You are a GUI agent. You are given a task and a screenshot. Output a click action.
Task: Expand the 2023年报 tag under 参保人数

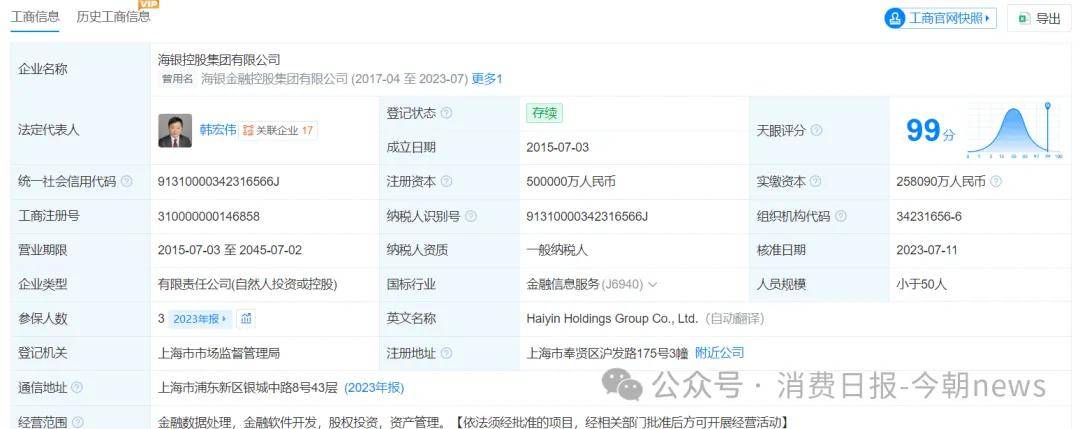click(x=200, y=318)
